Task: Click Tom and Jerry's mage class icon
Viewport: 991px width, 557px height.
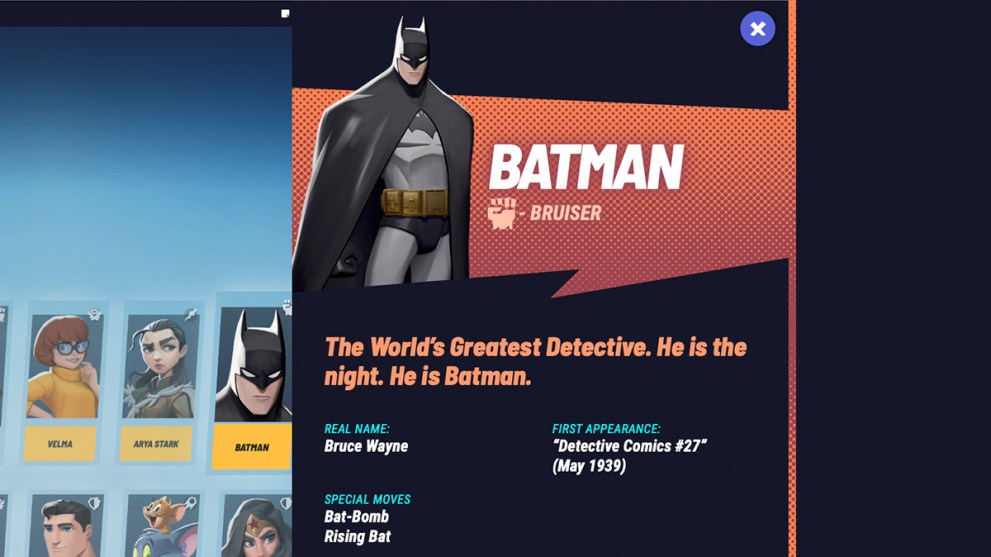Action: [191, 503]
